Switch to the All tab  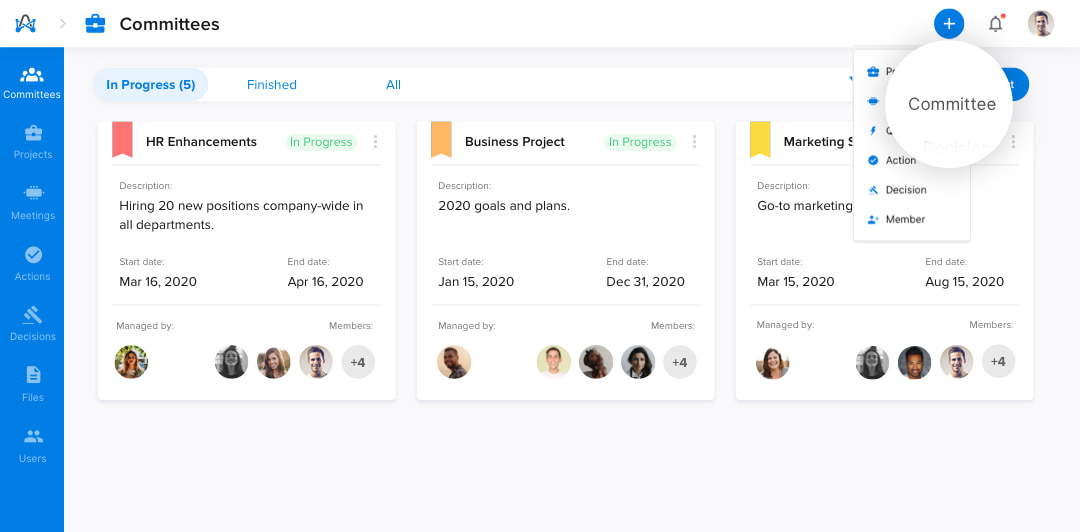tap(393, 85)
